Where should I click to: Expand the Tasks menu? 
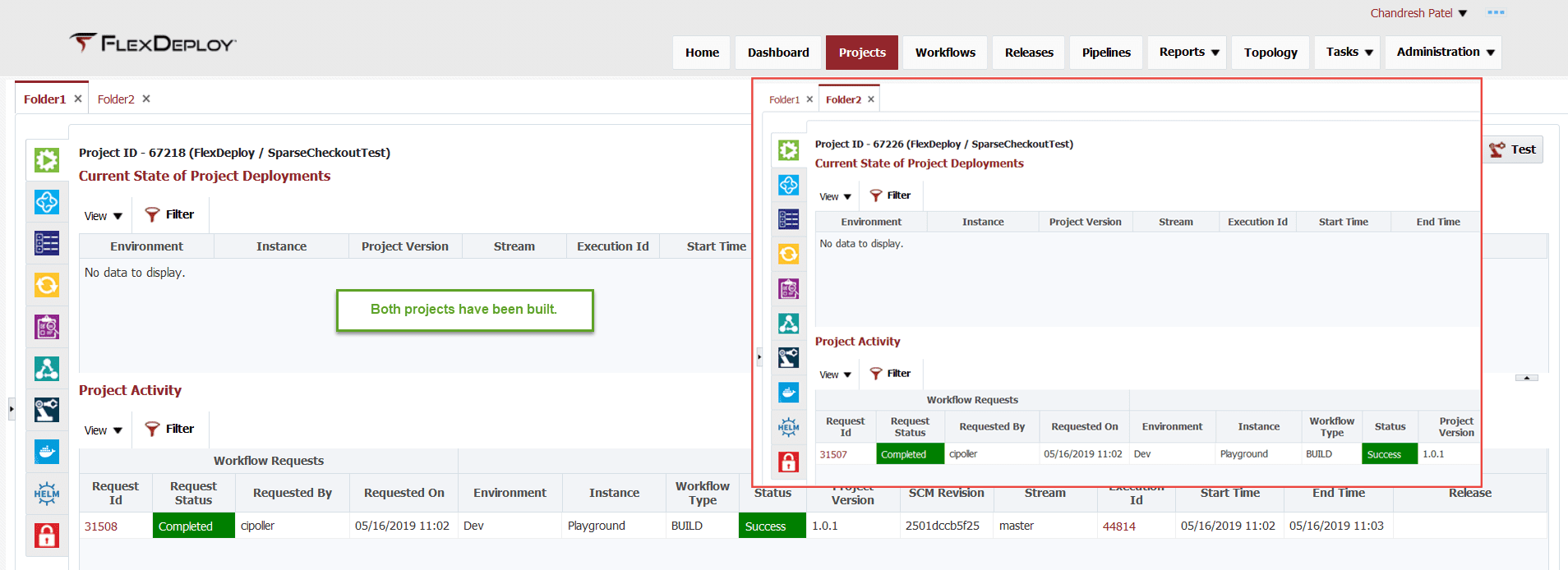pos(1349,52)
